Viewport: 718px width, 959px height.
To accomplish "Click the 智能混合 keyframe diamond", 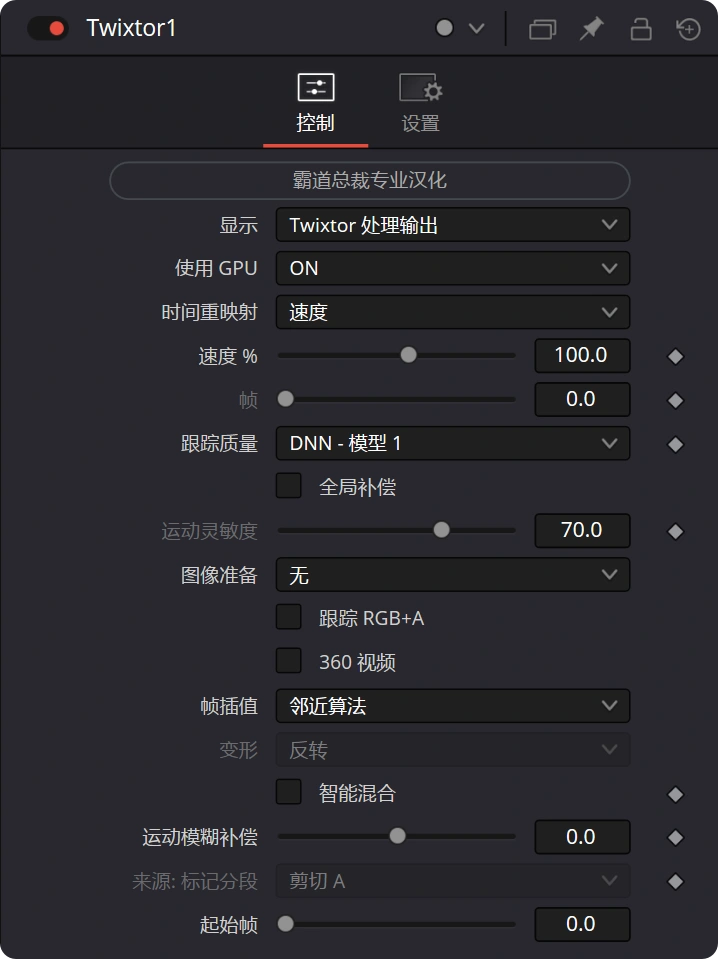I will [675, 794].
